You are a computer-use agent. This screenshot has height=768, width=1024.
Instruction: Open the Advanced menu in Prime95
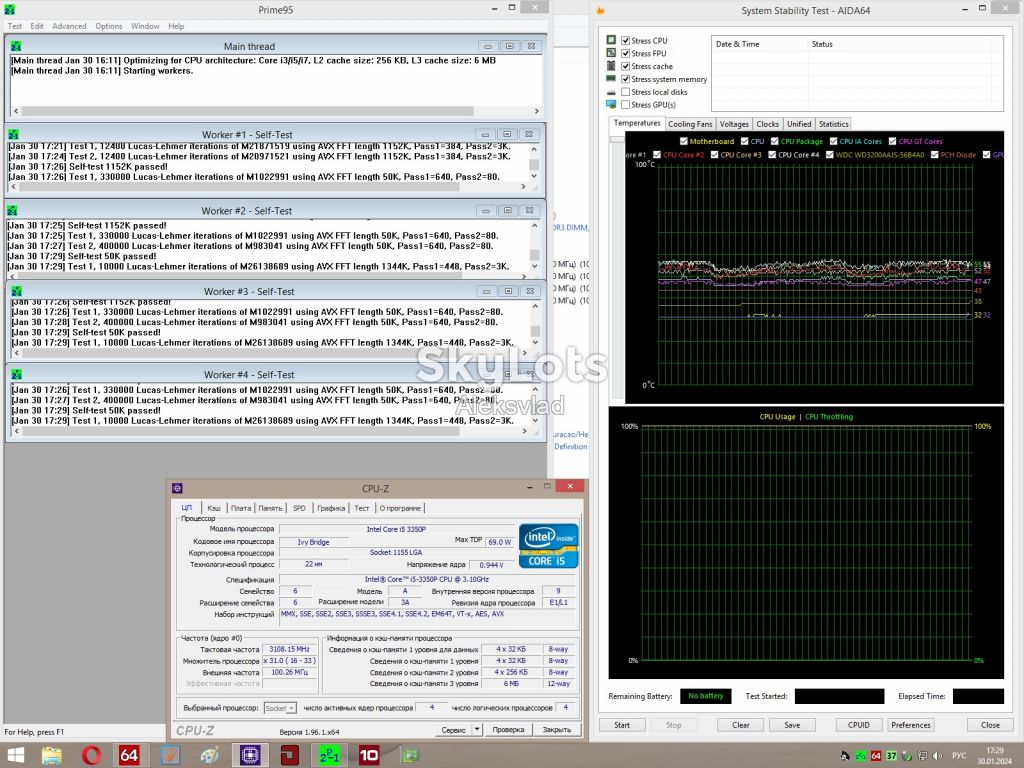click(69, 26)
